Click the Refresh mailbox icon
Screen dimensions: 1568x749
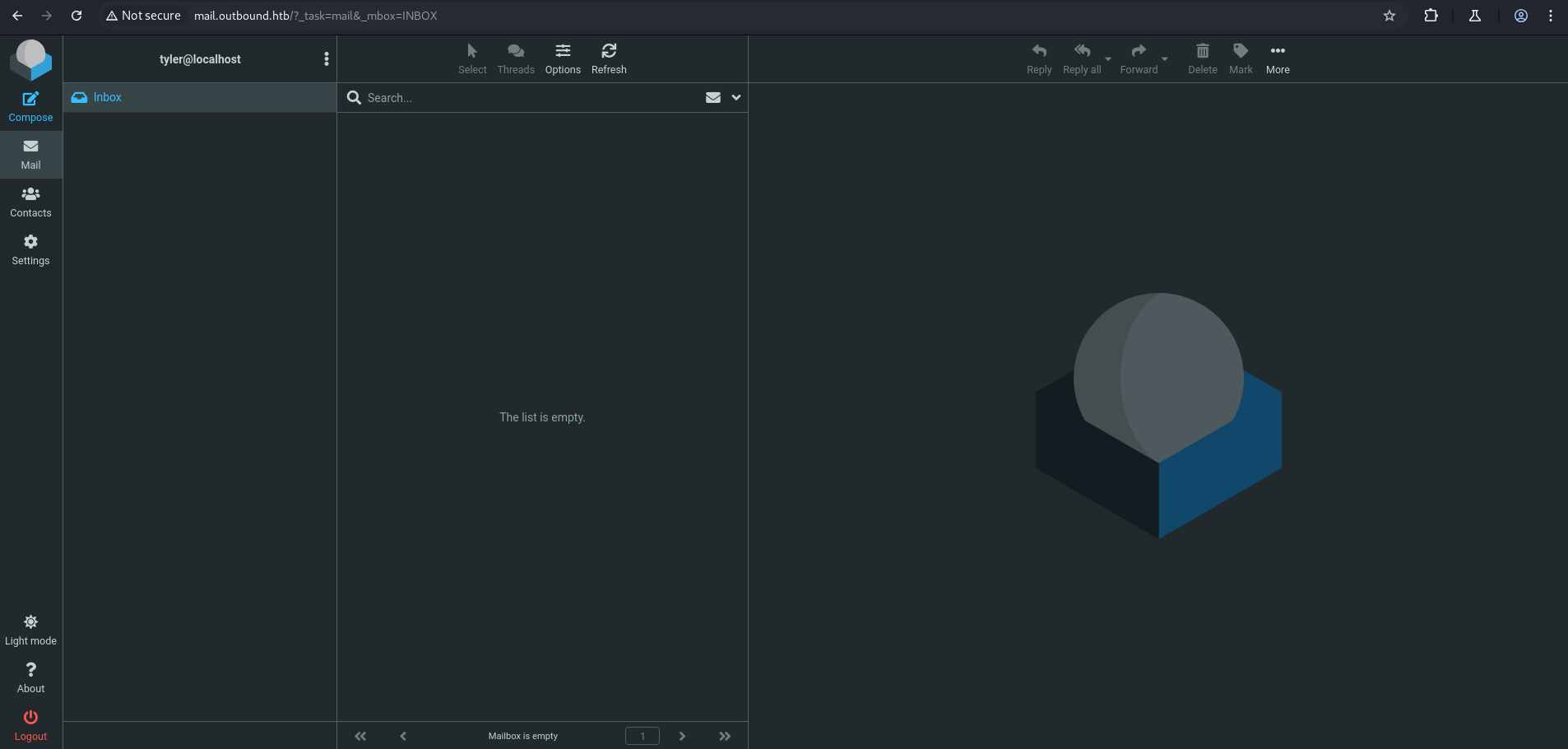coord(609,59)
